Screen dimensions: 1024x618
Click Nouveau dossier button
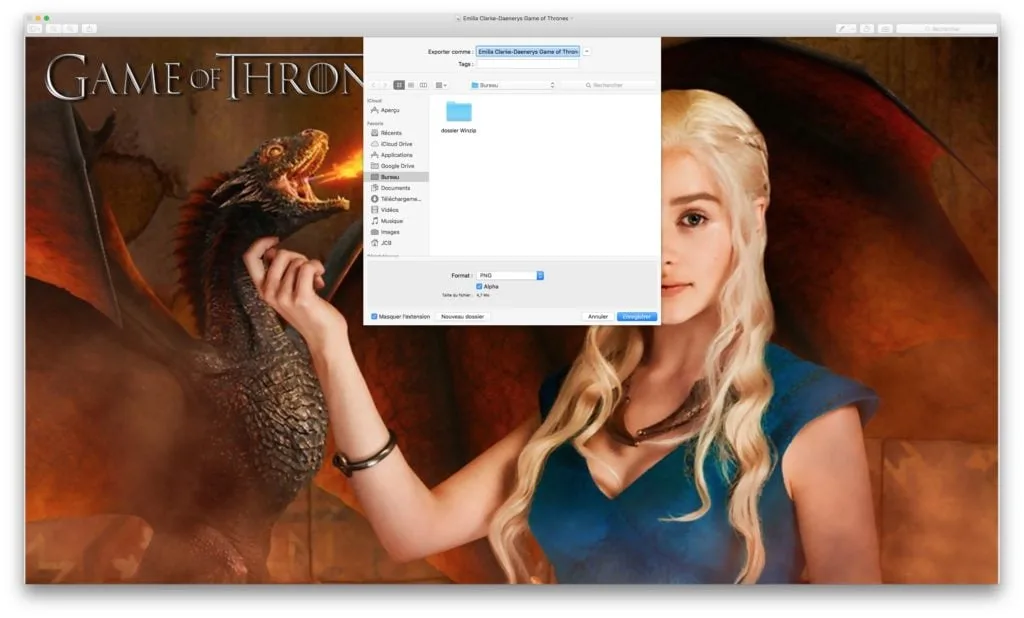click(463, 316)
